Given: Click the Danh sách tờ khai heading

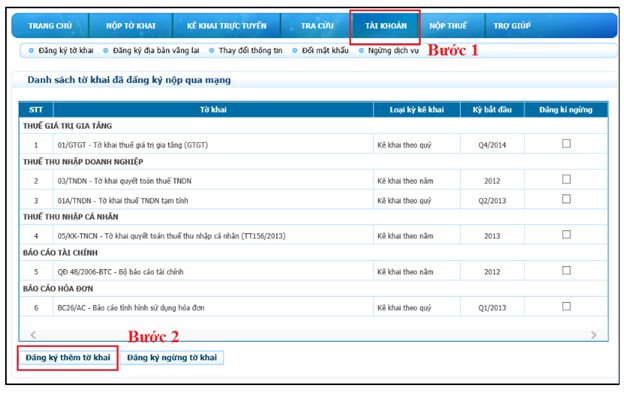Looking at the screenshot, I should pos(129,80).
